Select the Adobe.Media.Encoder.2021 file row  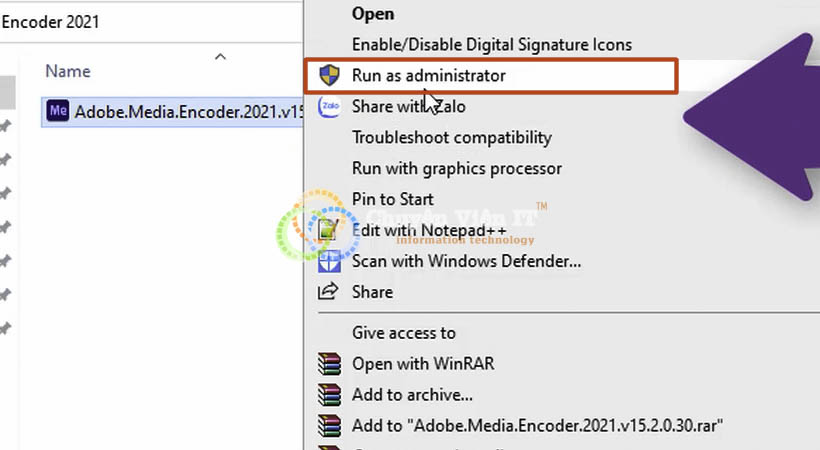[172, 111]
